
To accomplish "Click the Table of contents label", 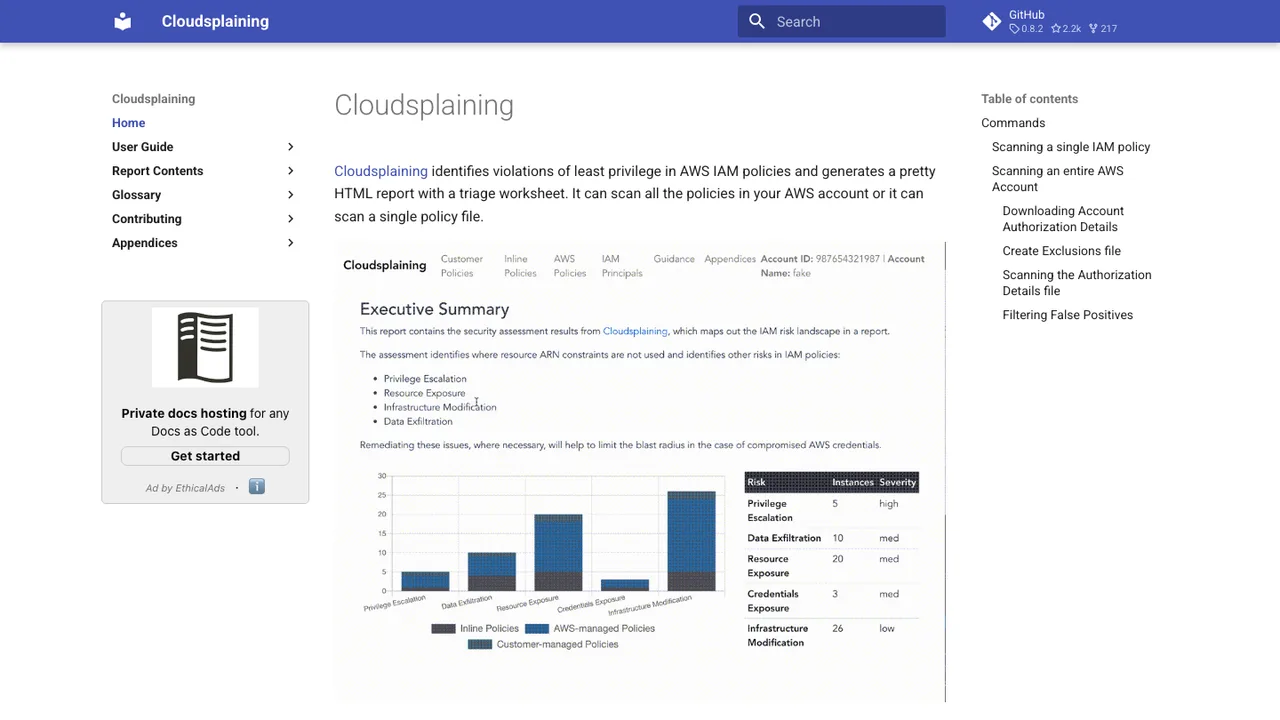I will (x=1029, y=99).
